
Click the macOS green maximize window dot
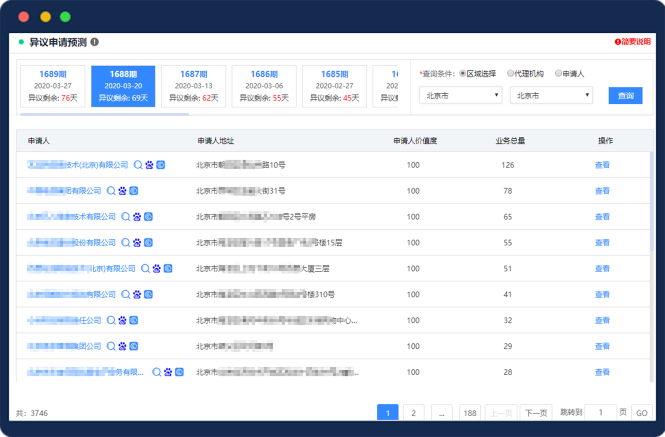pyautogui.click(x=65, y=17)
